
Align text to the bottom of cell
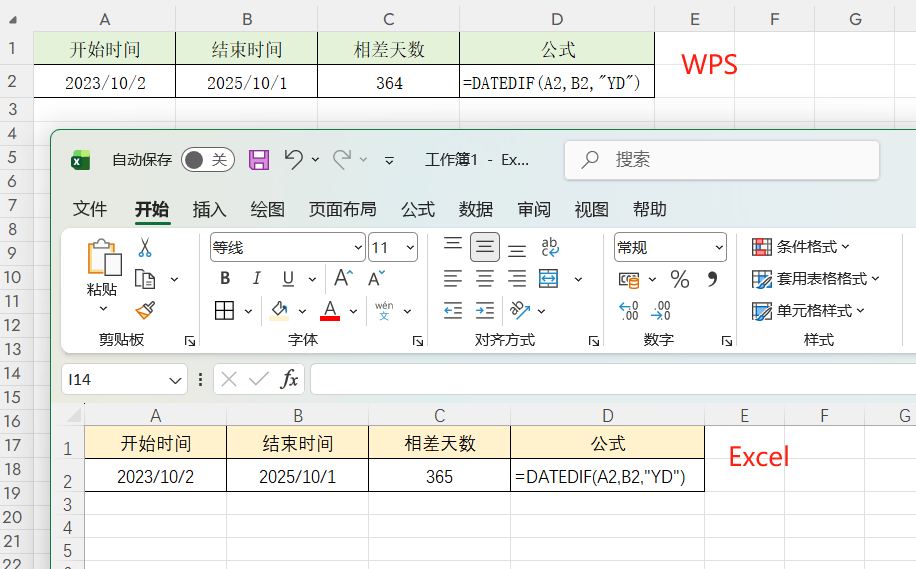[517, 250]
